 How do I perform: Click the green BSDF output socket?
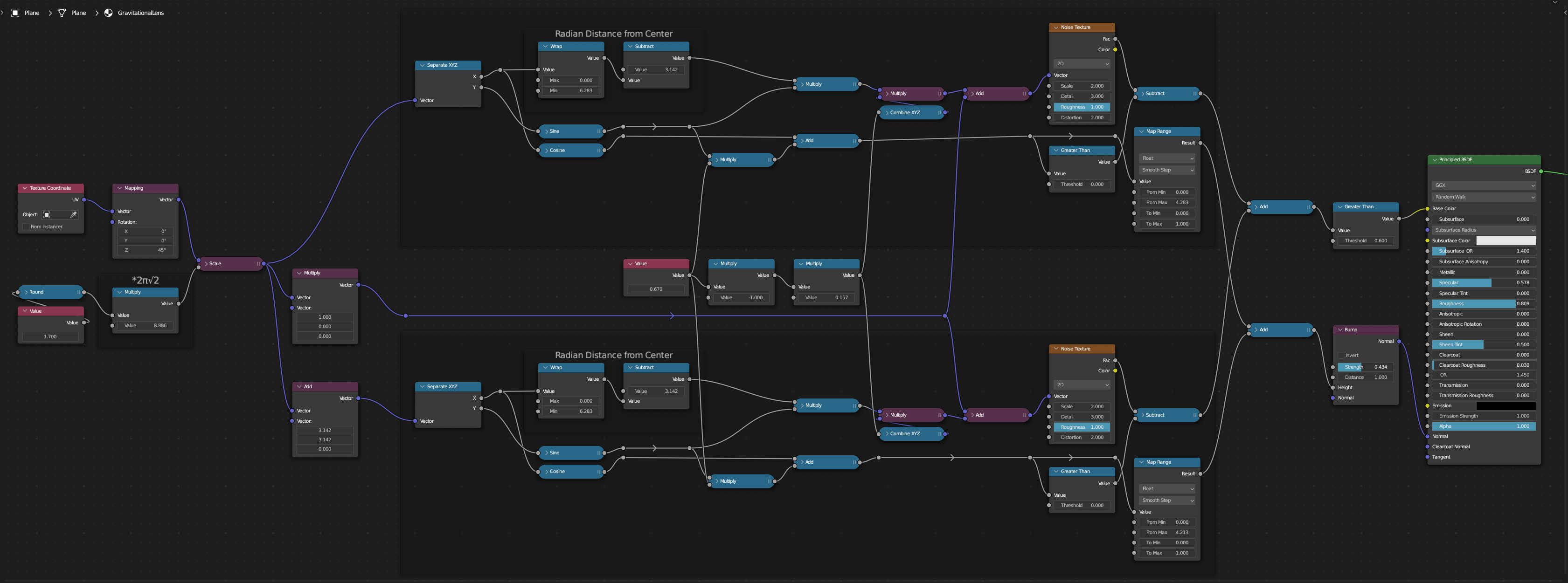point(1540,171)
